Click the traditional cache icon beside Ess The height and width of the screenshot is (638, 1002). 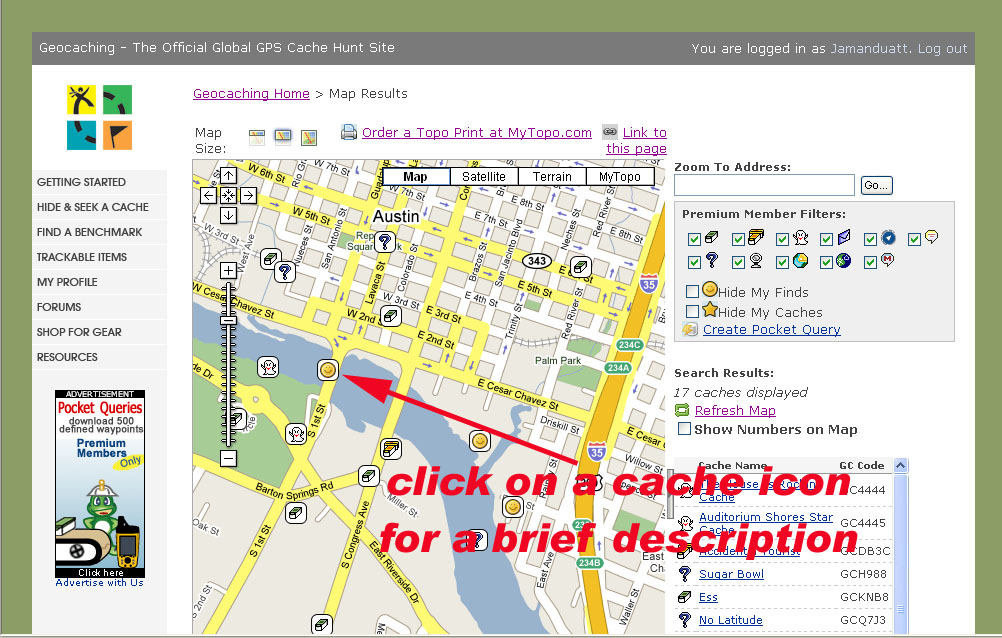coord(684,597)
